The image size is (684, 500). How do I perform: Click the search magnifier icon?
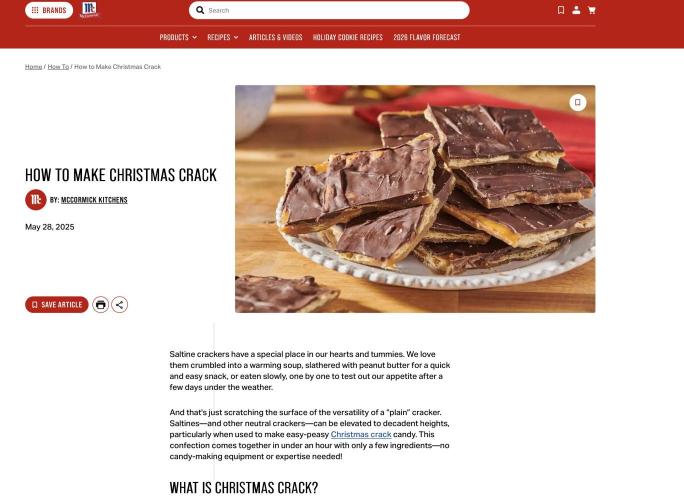coord(200,10)
